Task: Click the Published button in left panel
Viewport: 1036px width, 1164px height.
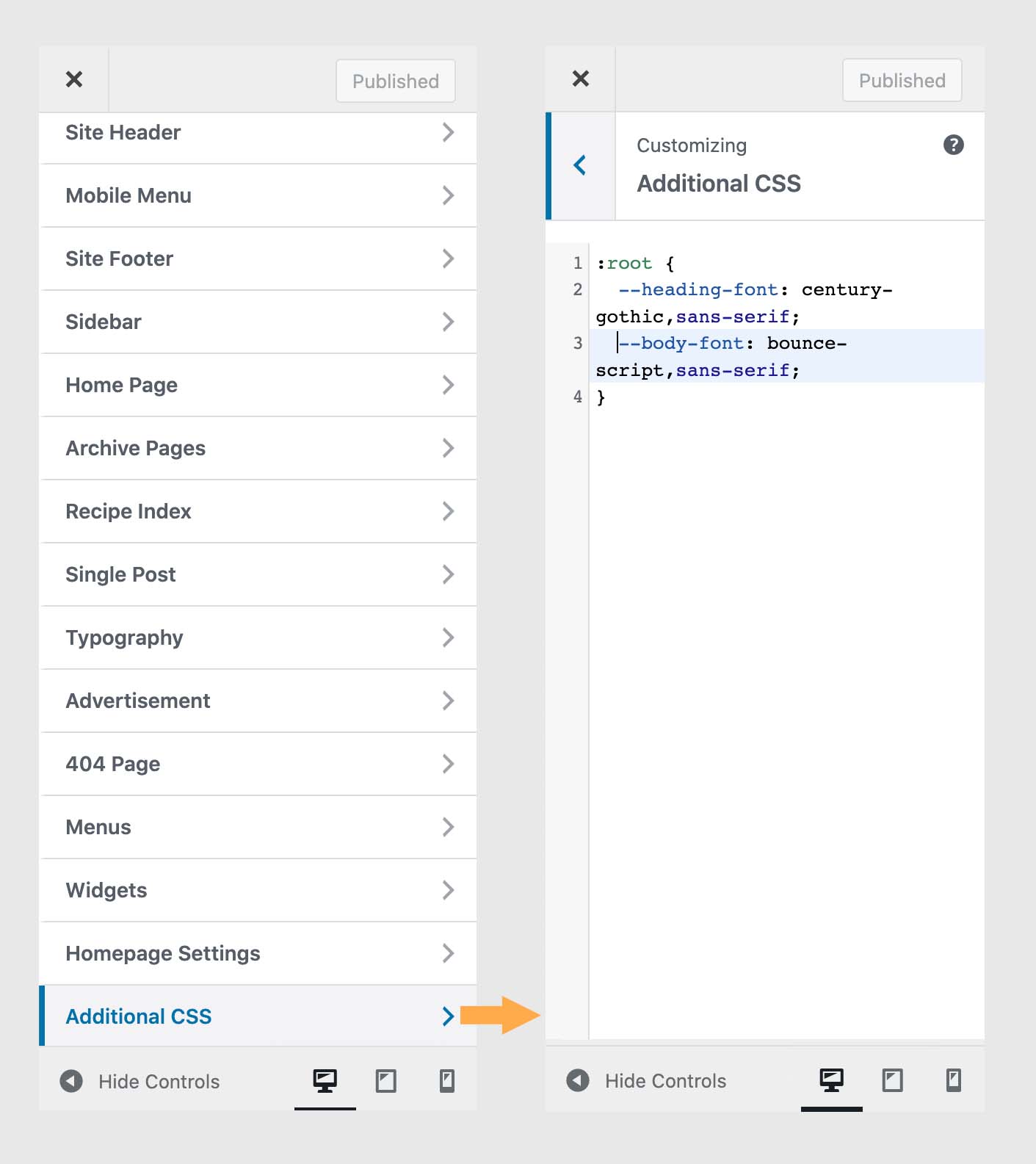Action: click(x=395, y=81)
